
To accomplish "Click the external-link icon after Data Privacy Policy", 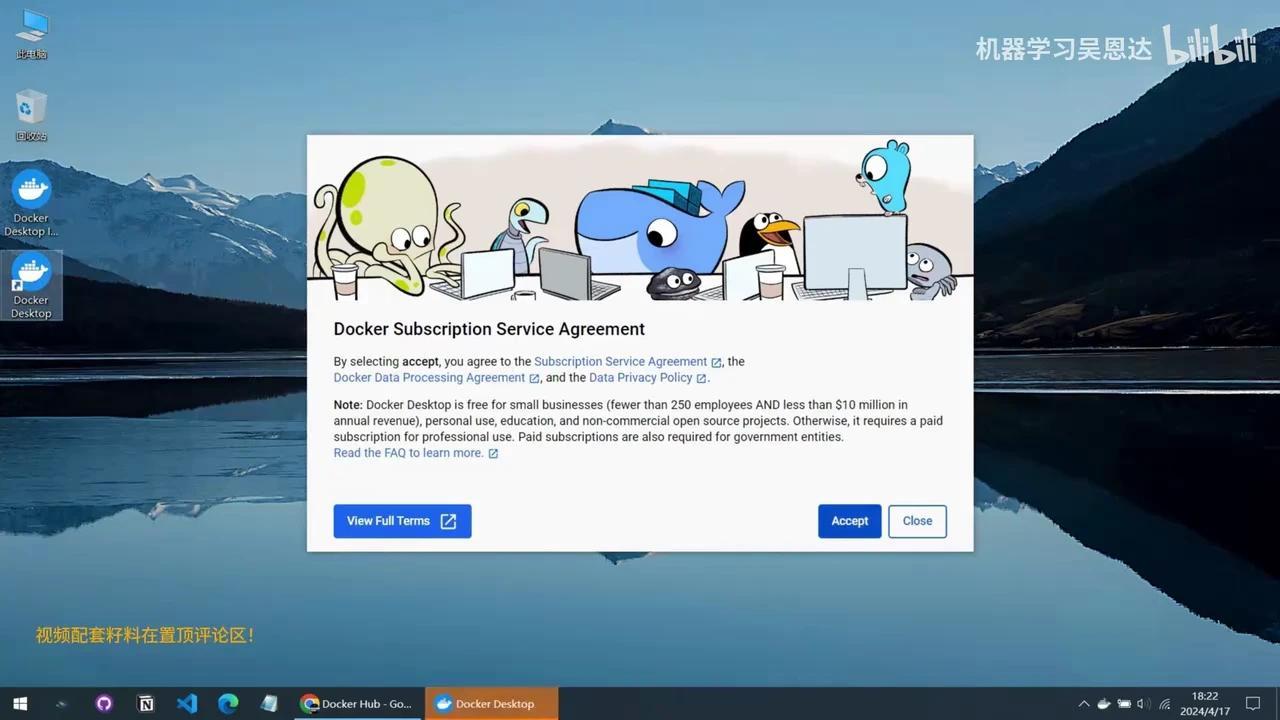I will point(701,378).
